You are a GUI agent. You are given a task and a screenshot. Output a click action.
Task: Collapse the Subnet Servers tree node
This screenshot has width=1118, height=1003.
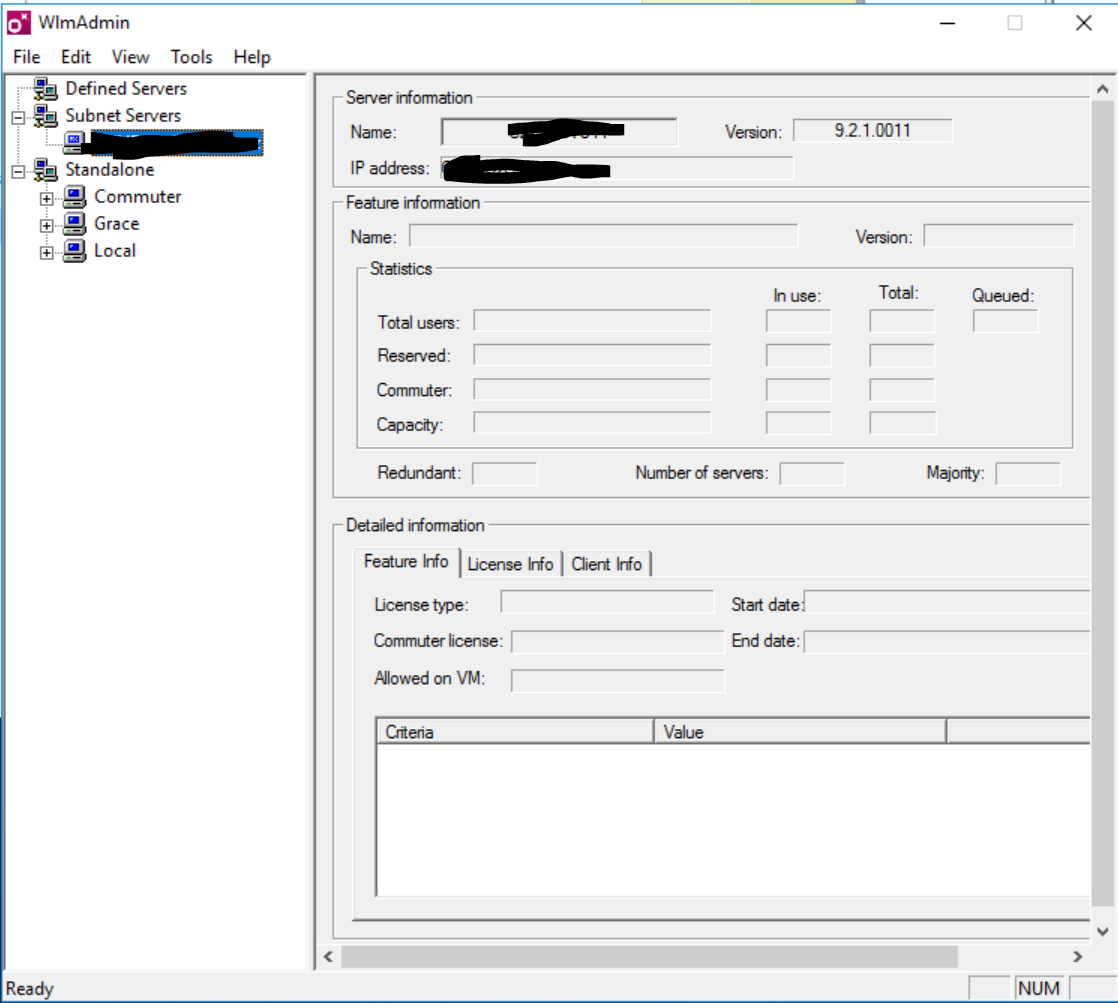19,117
